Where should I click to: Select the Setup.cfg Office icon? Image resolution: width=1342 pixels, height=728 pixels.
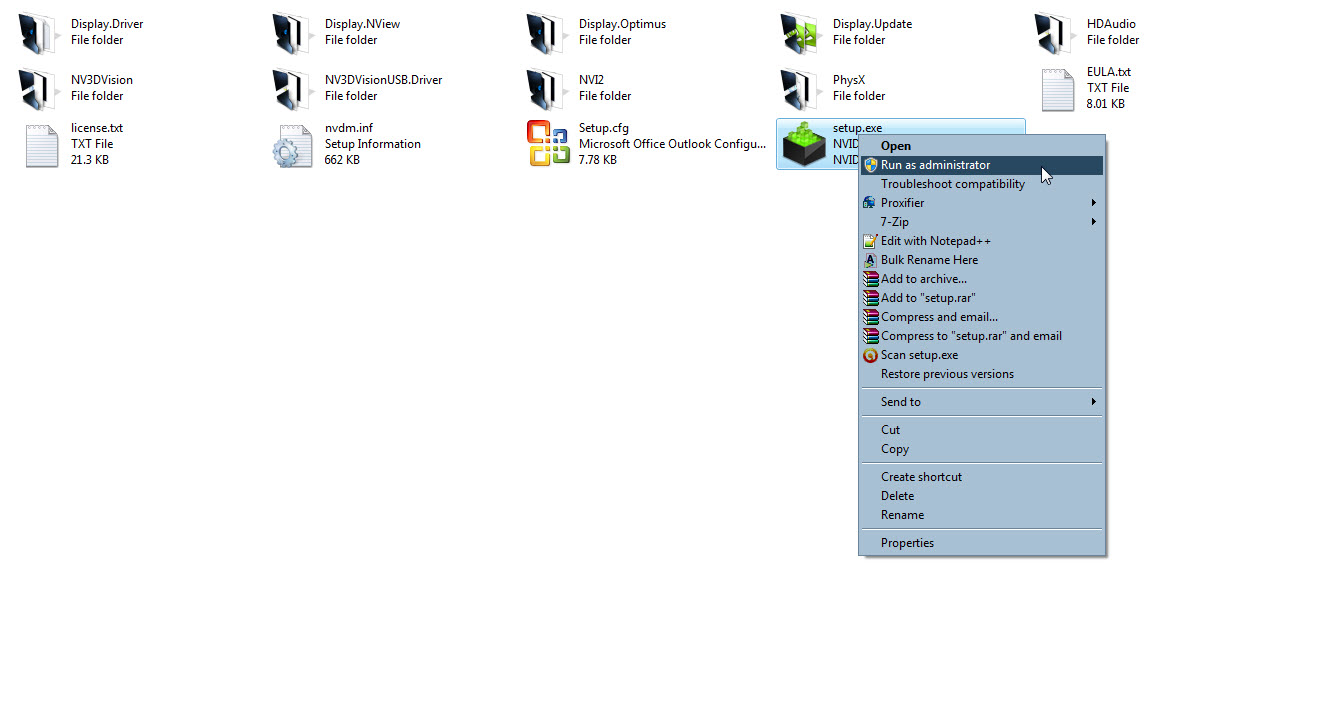point(548,143)
